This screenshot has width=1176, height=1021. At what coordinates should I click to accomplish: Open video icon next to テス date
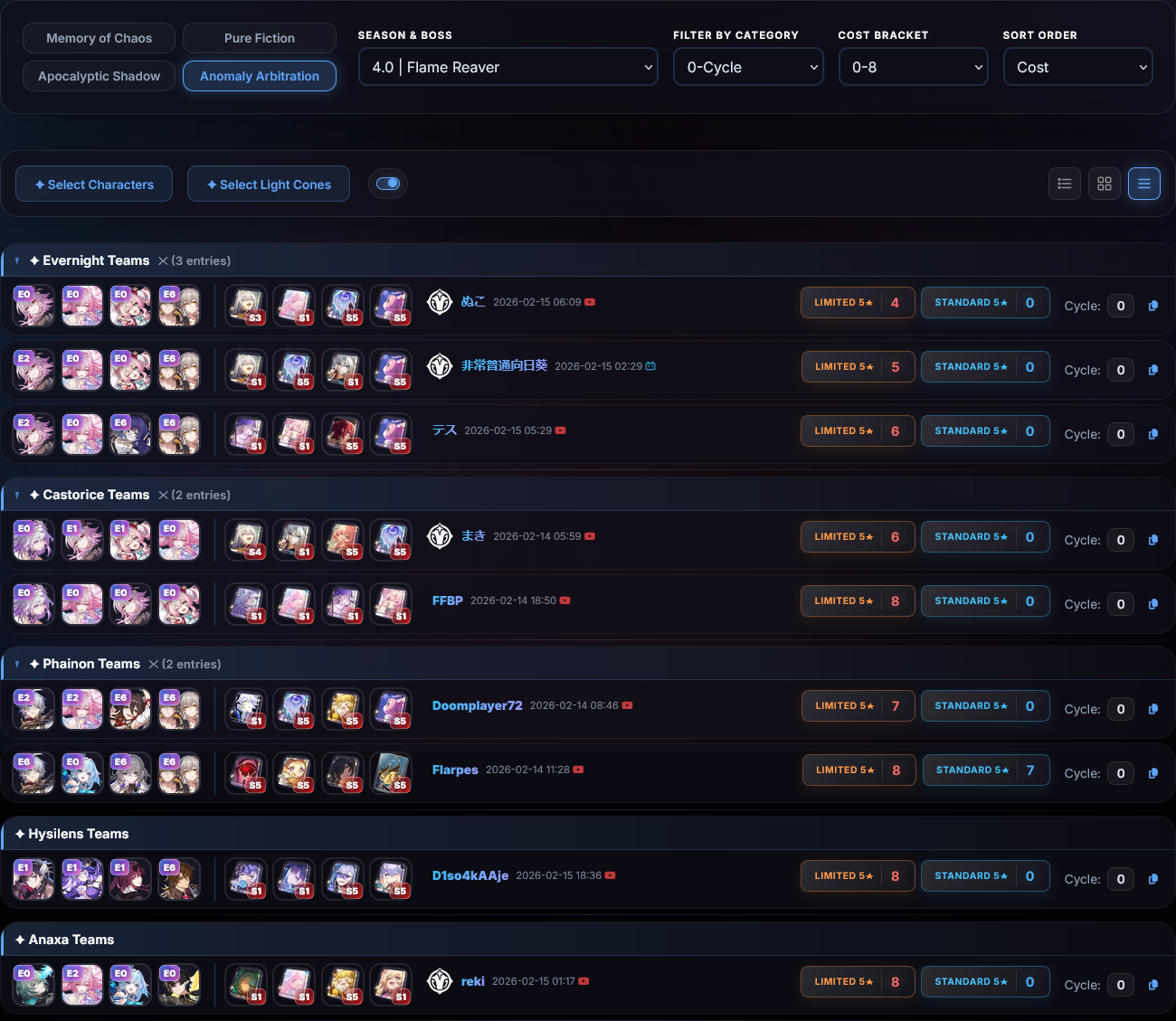click(x=560, y=430)
